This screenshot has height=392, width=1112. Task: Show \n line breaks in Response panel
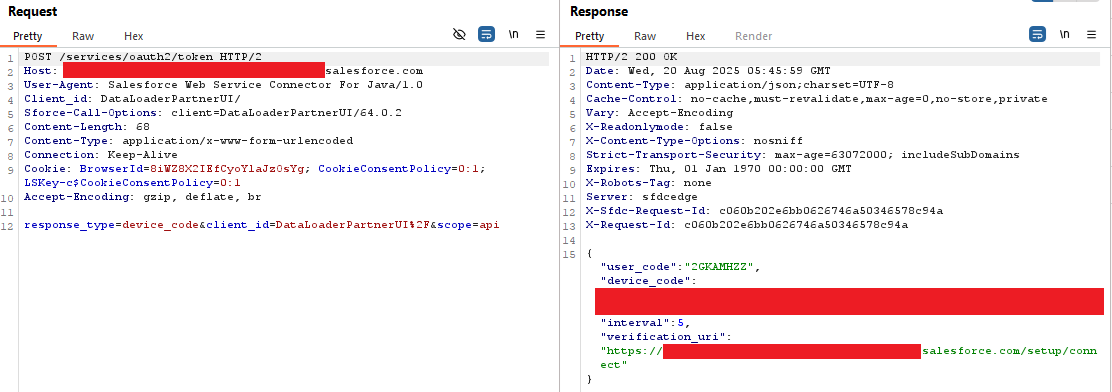coord(1064,34)
